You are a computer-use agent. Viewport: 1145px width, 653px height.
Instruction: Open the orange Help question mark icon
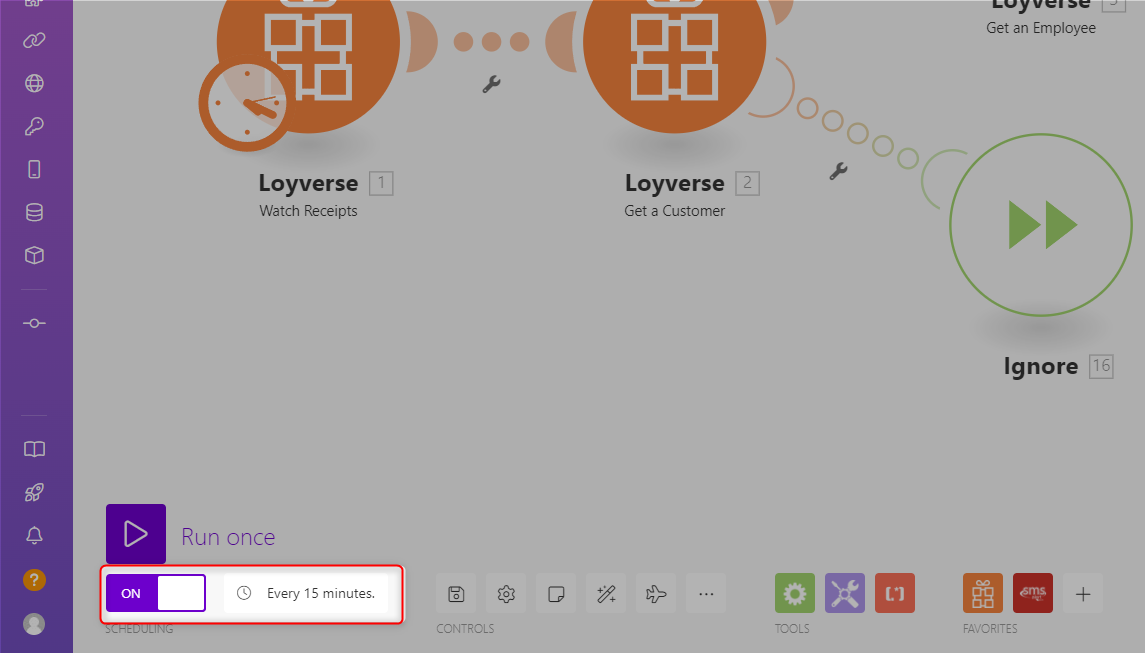pyautogui.click(x=34, y=580)
